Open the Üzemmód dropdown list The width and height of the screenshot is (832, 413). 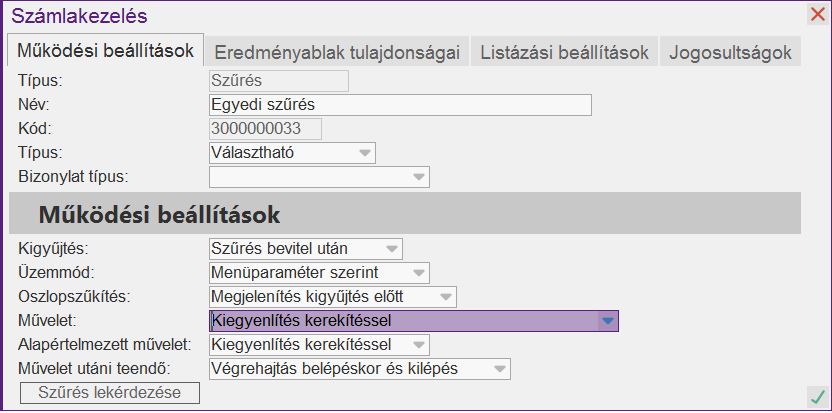tap(419, 272)
